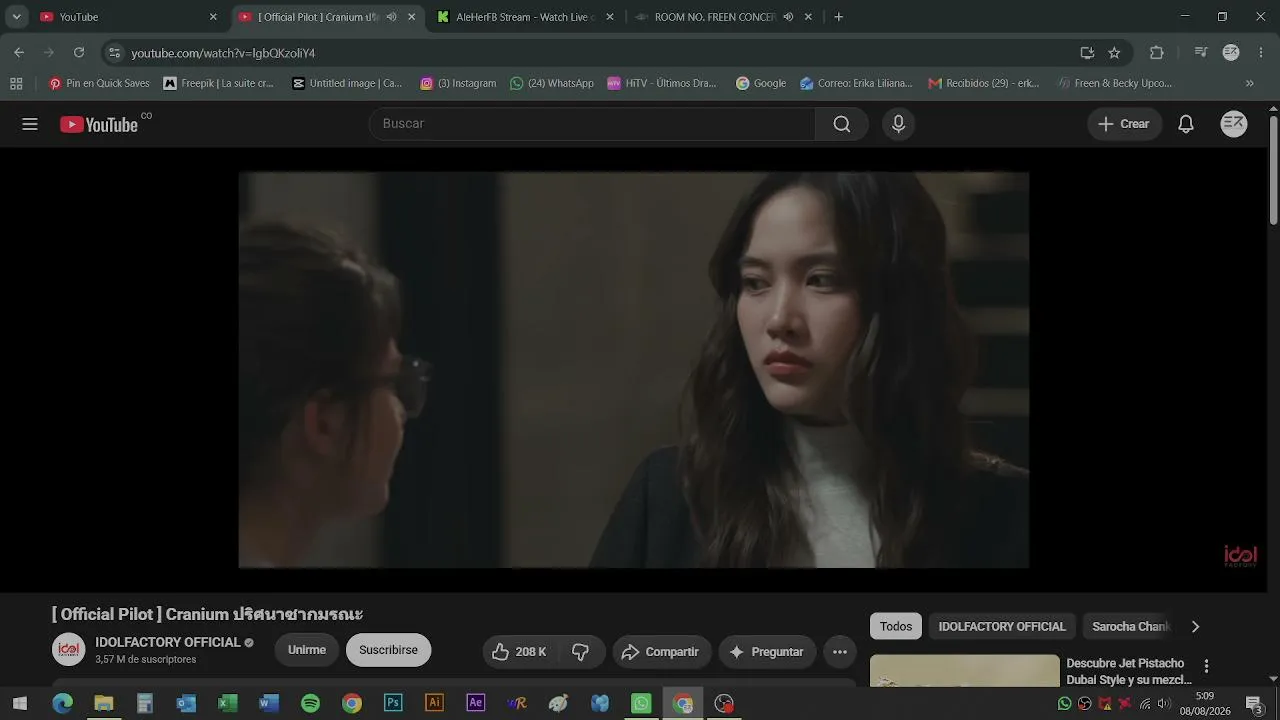Open the Jet Pistacho recommended thumbnail
Screen dimensions: 1280x720
click(x=964, y=671)
